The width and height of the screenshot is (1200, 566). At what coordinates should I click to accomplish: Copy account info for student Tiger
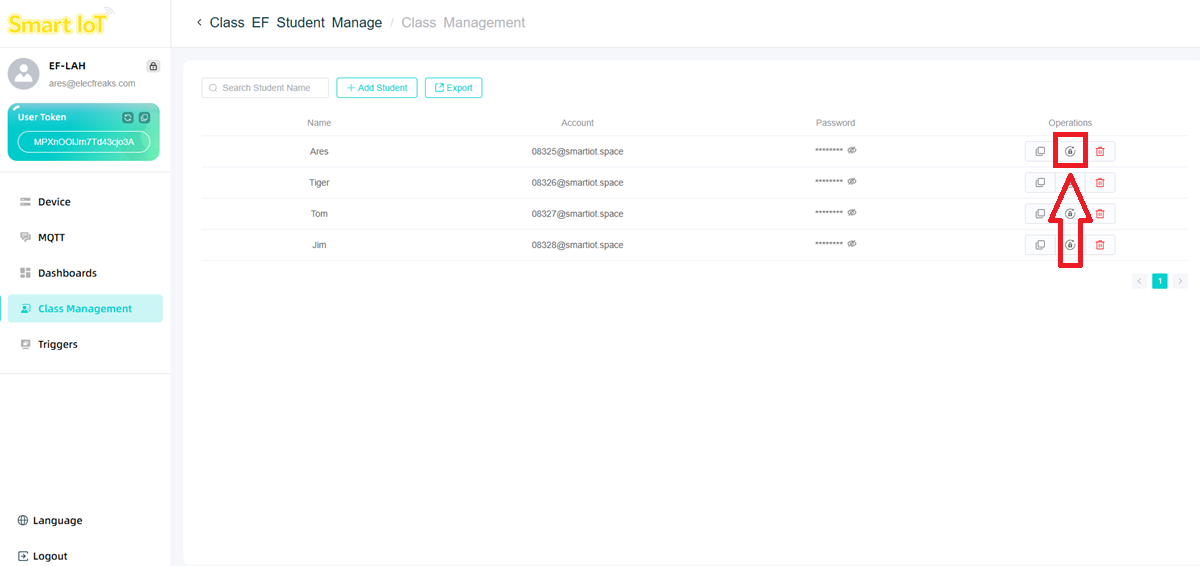coord(1040,183)
